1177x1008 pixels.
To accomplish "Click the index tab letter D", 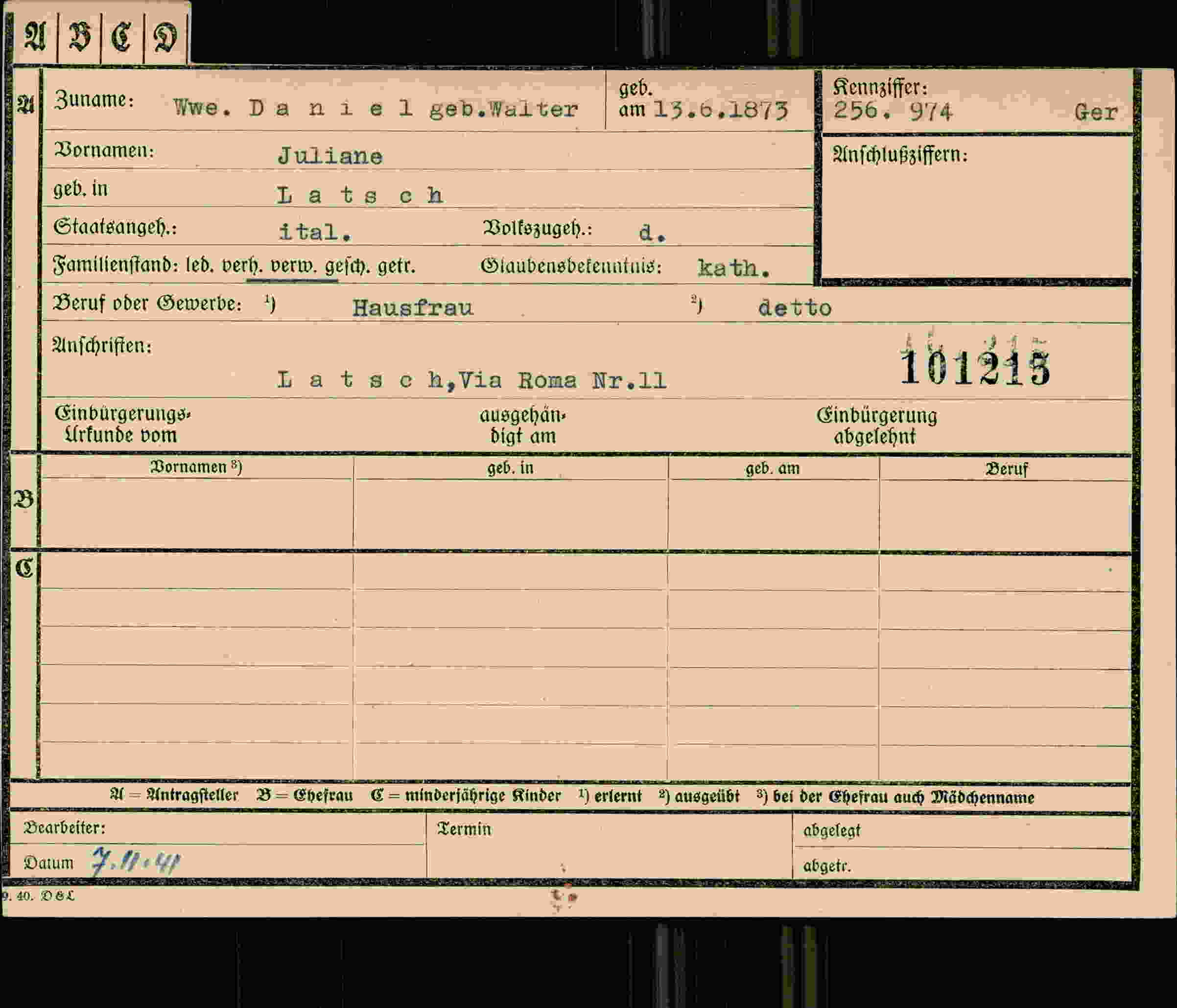I will pyautogui.click(x=165, y=38).
